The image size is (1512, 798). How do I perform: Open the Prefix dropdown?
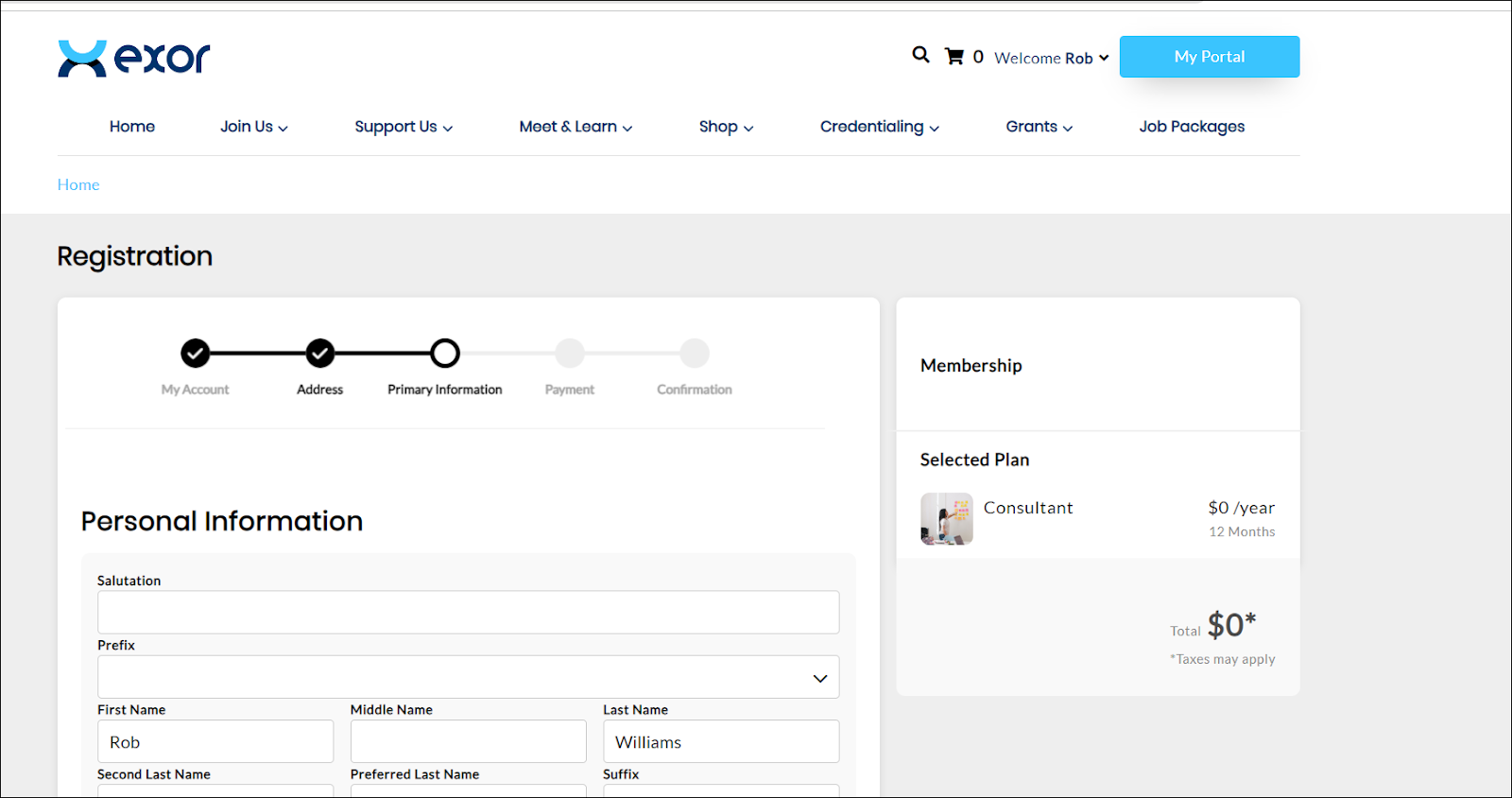coord(468,678)
